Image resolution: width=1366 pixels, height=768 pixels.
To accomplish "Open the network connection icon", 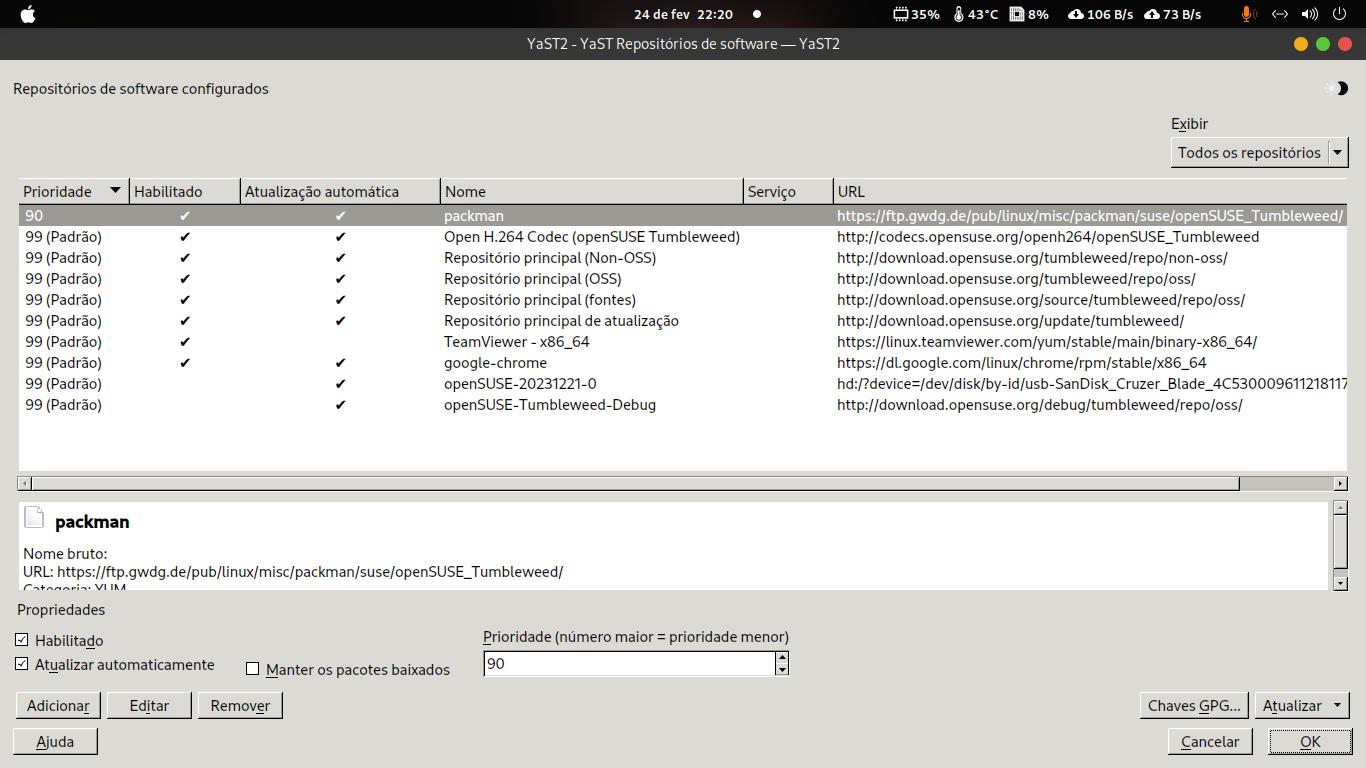I will coord(1279,14).
